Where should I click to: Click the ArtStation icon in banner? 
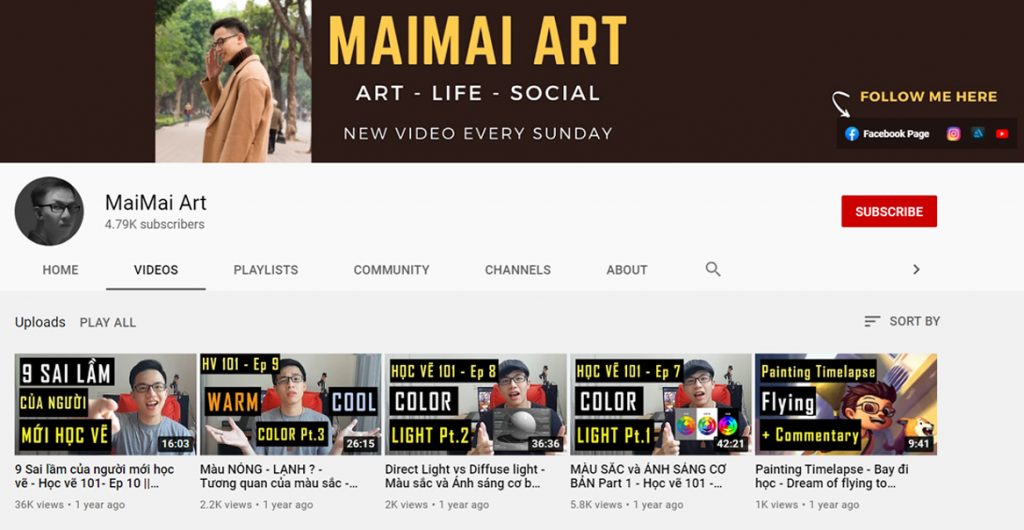click(978, 133)
